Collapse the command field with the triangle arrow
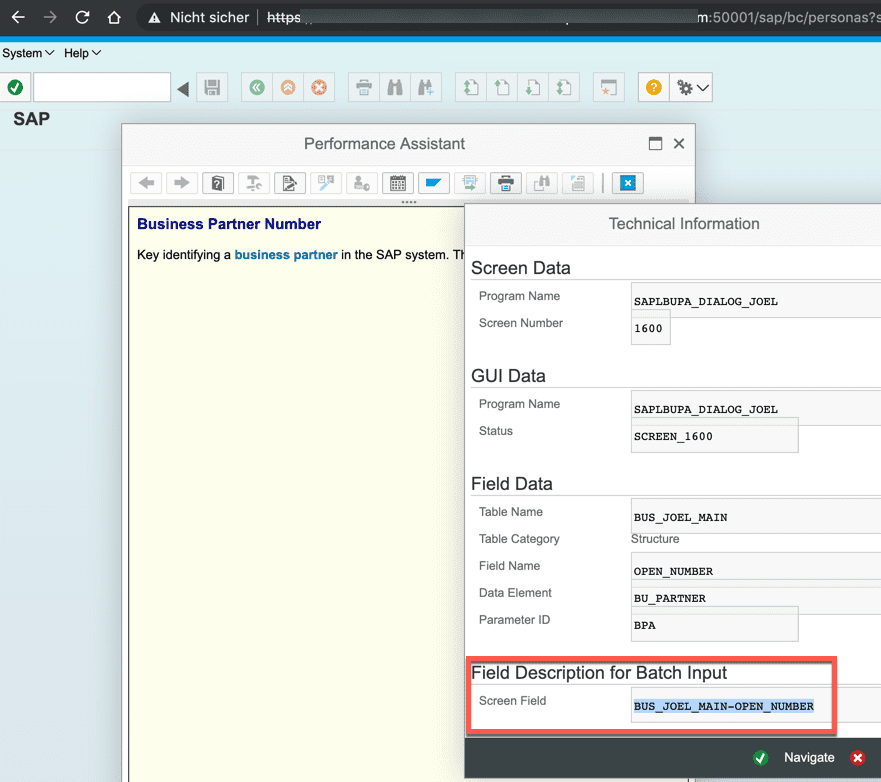This screenshot has height=782, width=881. click(x=183, y=89)
